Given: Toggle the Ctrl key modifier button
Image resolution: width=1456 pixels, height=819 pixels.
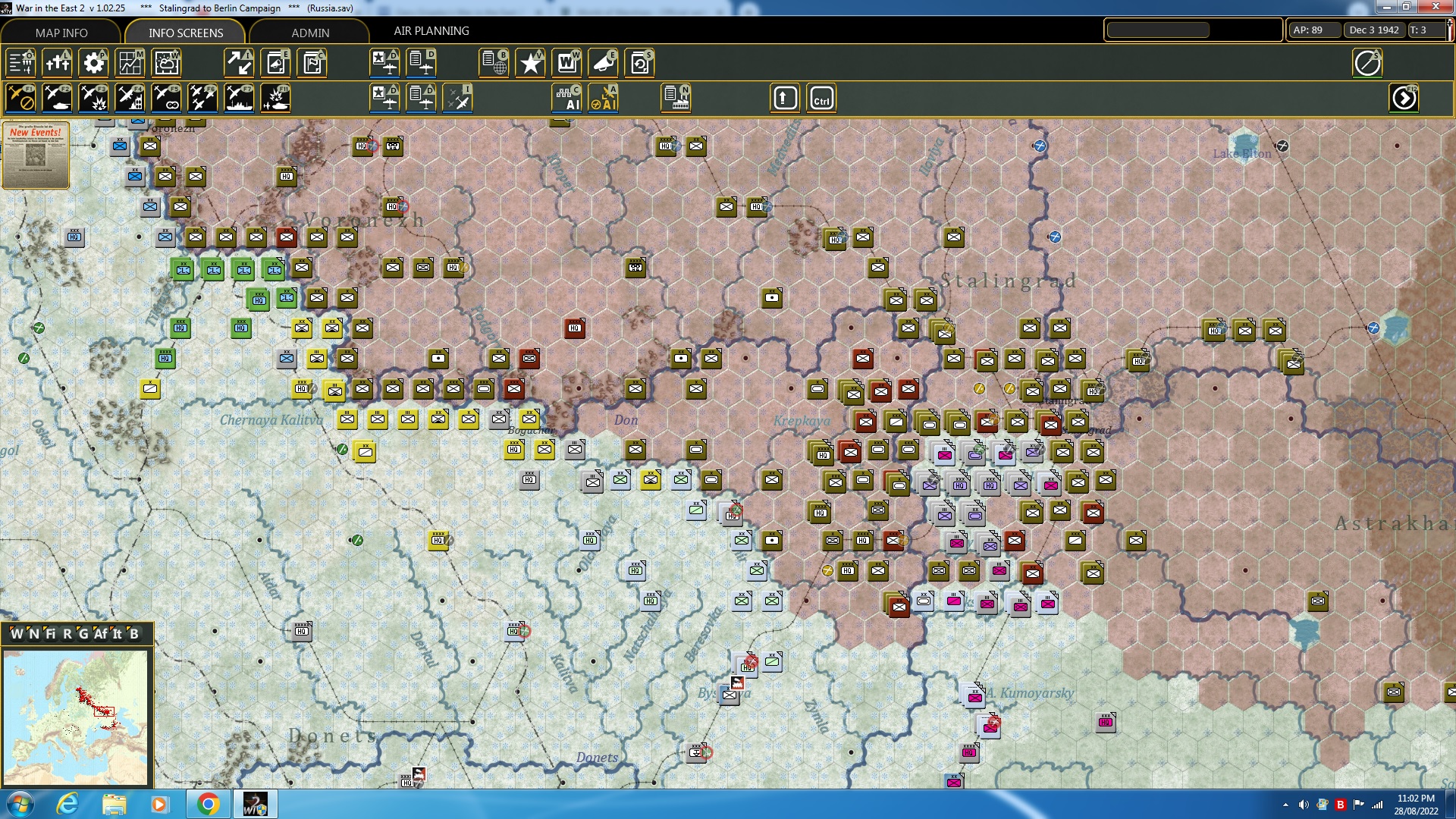Looking at the screenshot, I should [x=821, y=99].
